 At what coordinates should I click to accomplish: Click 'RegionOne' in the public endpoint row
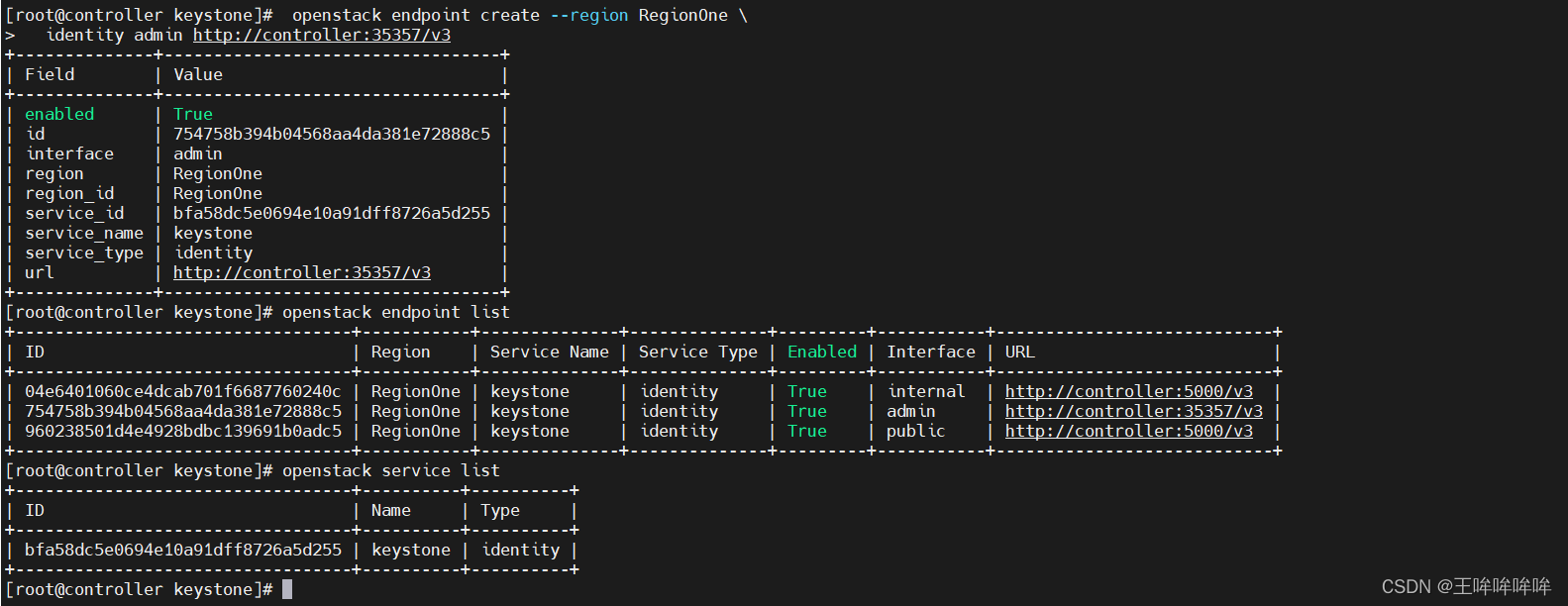pyautogui.click(x=416, y=431)
